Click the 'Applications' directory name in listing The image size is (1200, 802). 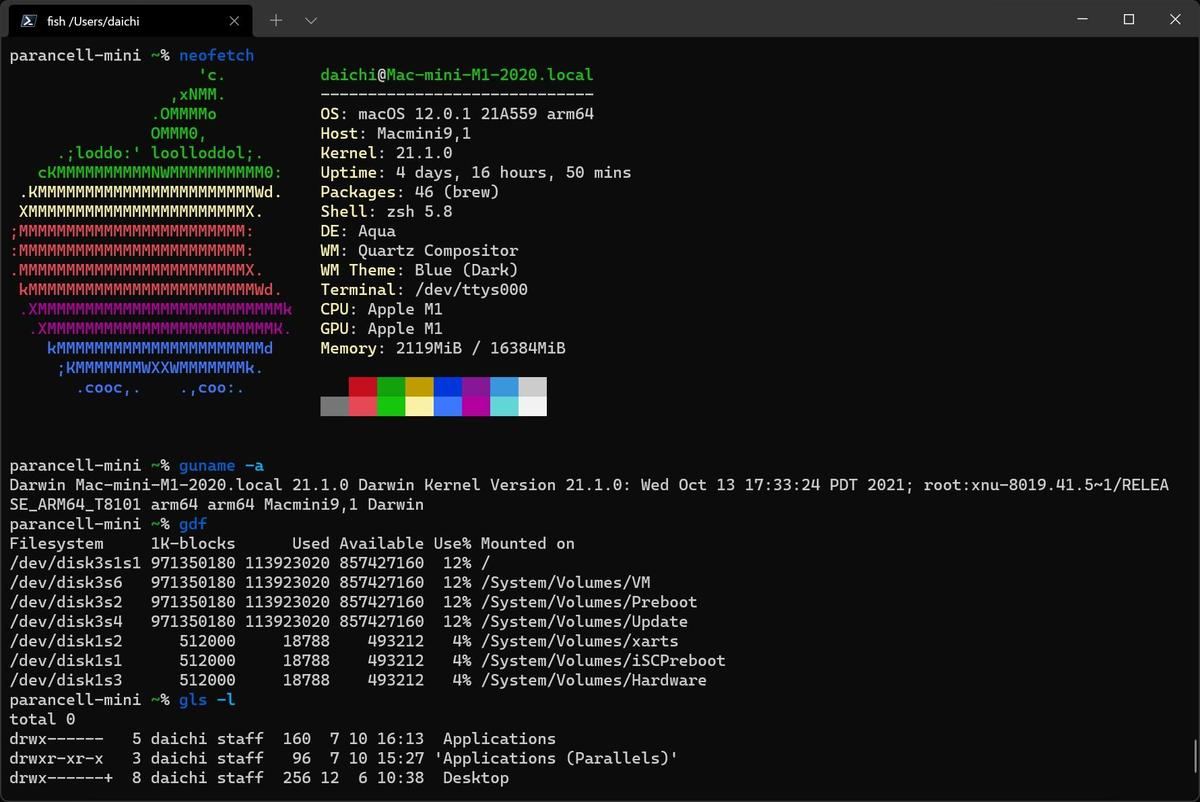pyautogui.click(x=499, y=739)
